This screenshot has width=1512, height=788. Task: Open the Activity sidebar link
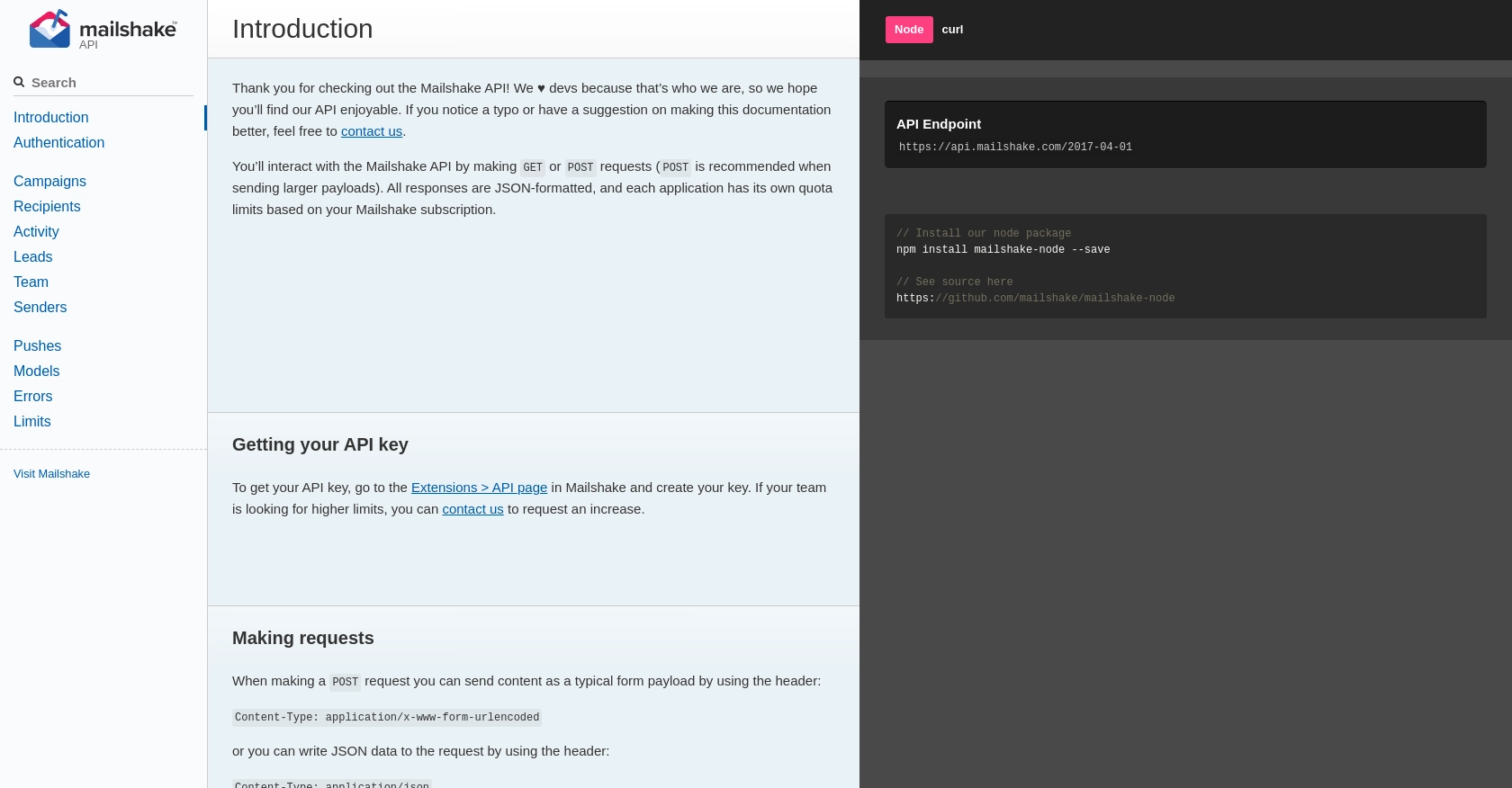(x=36, y=232)
